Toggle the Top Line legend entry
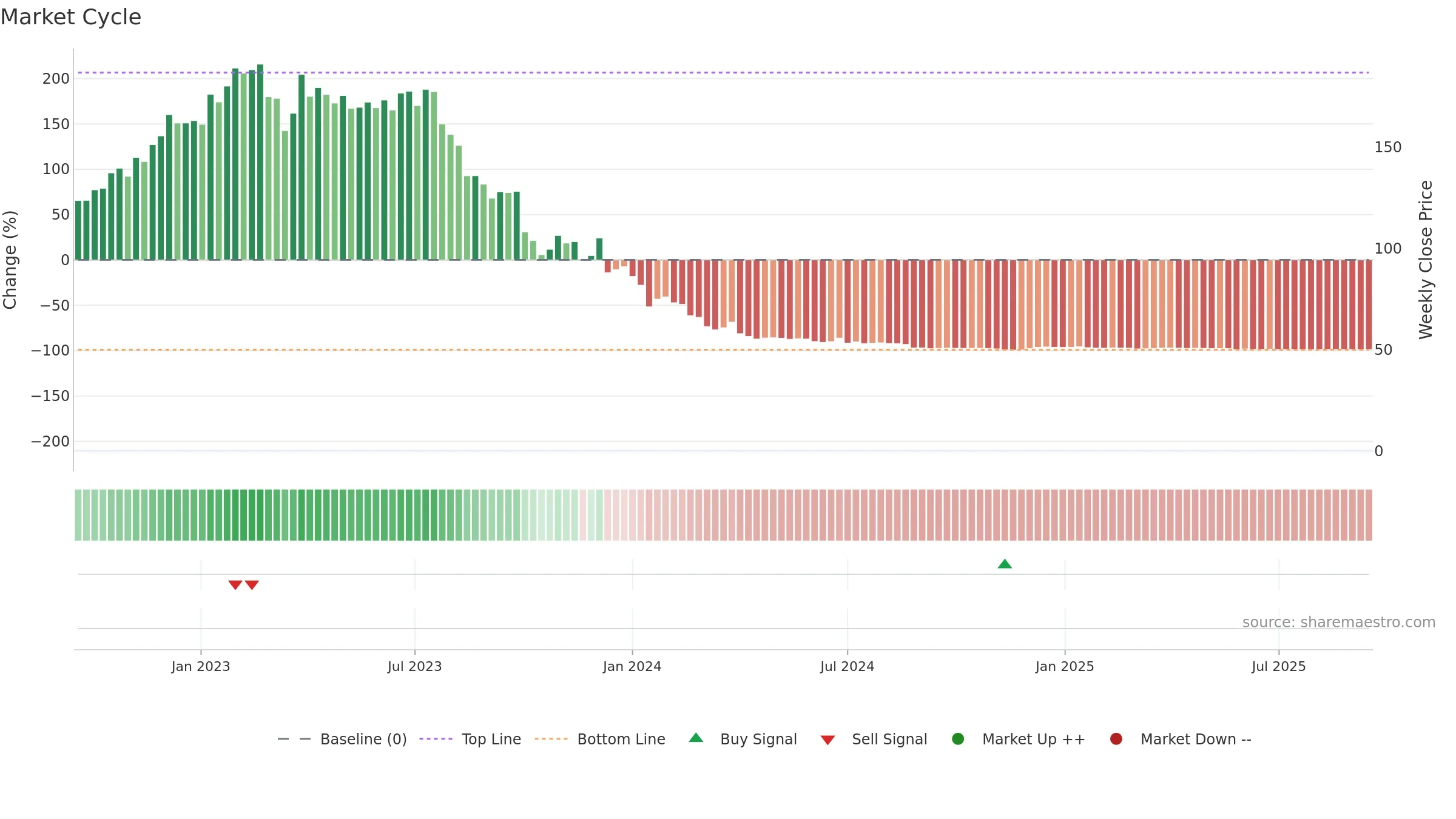Image resolution: width=1456 pixels, height=819 pixels. (x=470, y=739)
